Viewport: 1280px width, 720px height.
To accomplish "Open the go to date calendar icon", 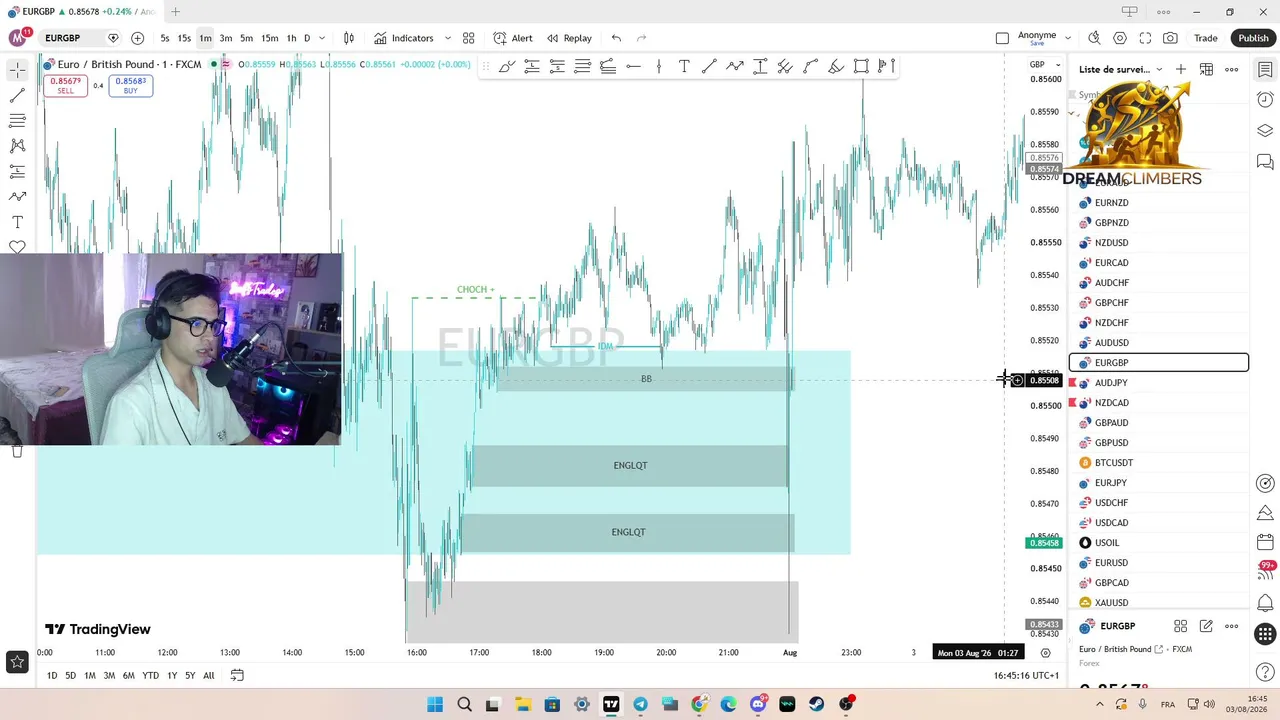I will (237, 676).
